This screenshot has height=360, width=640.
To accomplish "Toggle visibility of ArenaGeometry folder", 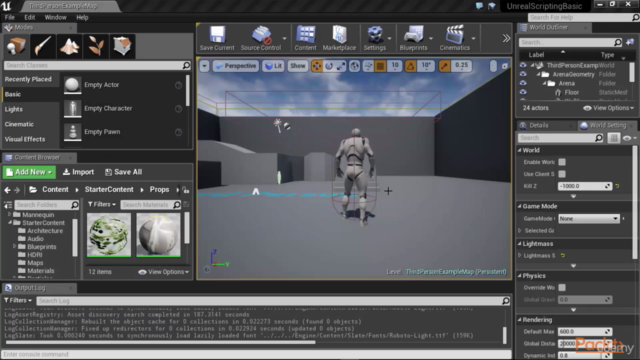I will (523, 74).
